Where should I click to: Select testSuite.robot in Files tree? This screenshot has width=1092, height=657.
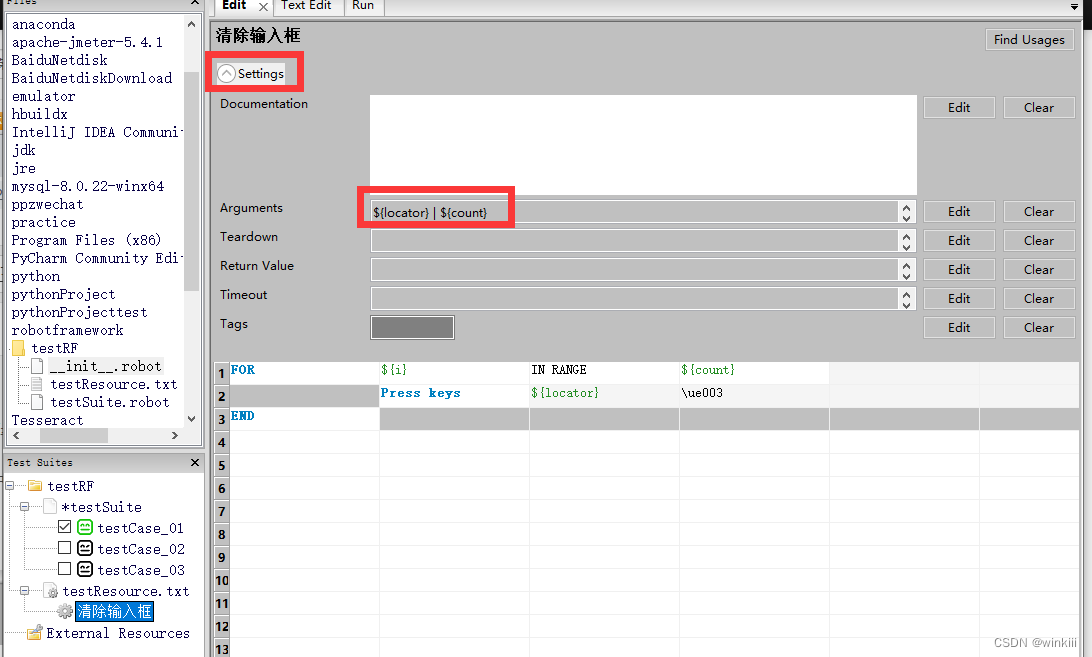pyautogui.click(x=110, y=402)
